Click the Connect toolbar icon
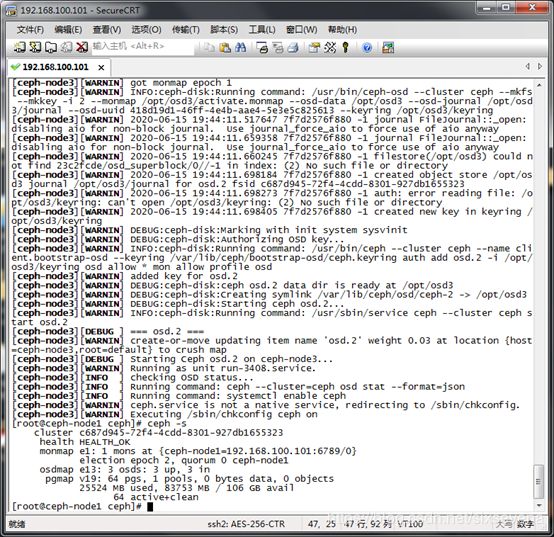 (19, 47)
